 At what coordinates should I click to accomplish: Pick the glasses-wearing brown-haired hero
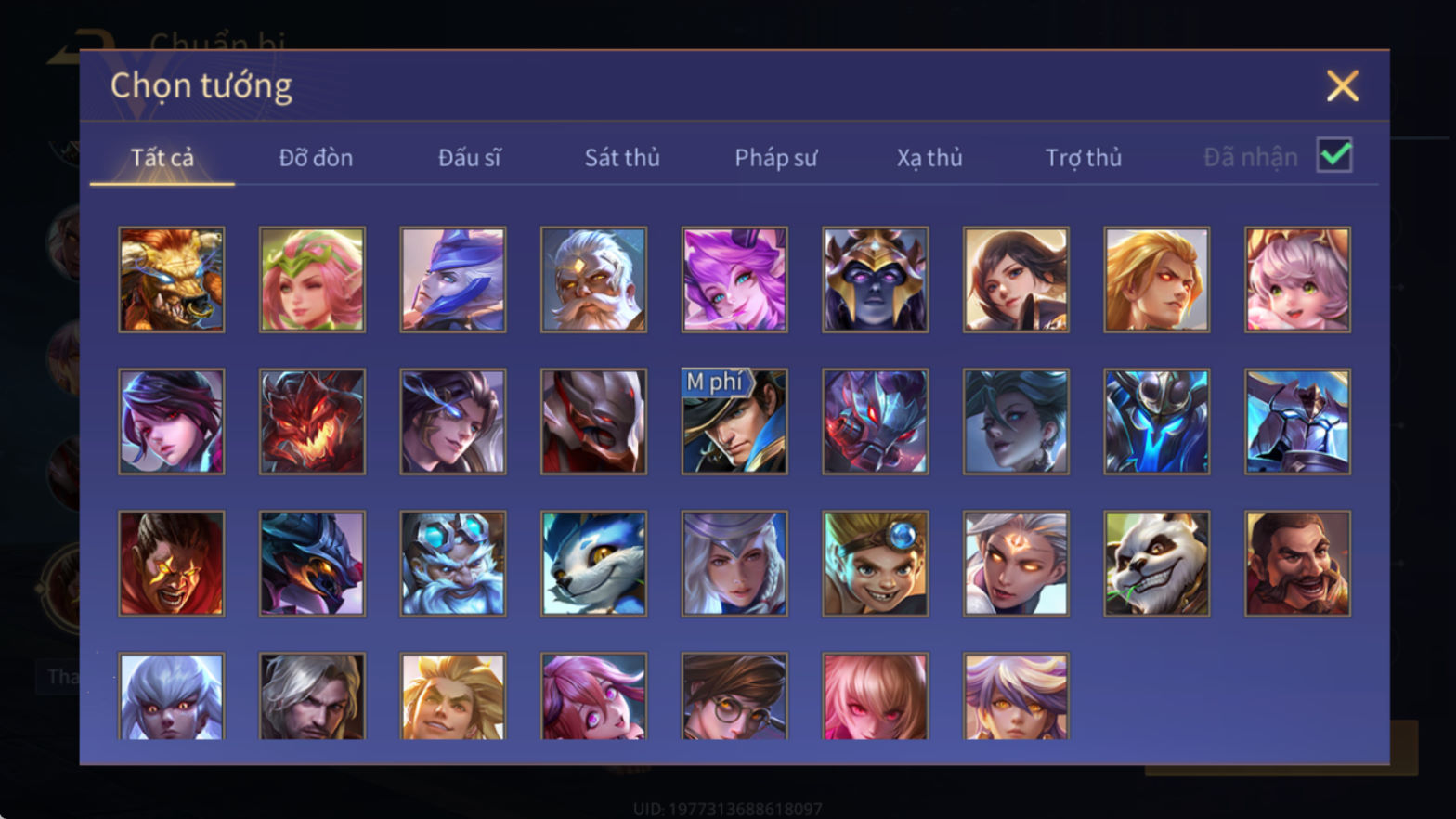[x=734, y=695]
